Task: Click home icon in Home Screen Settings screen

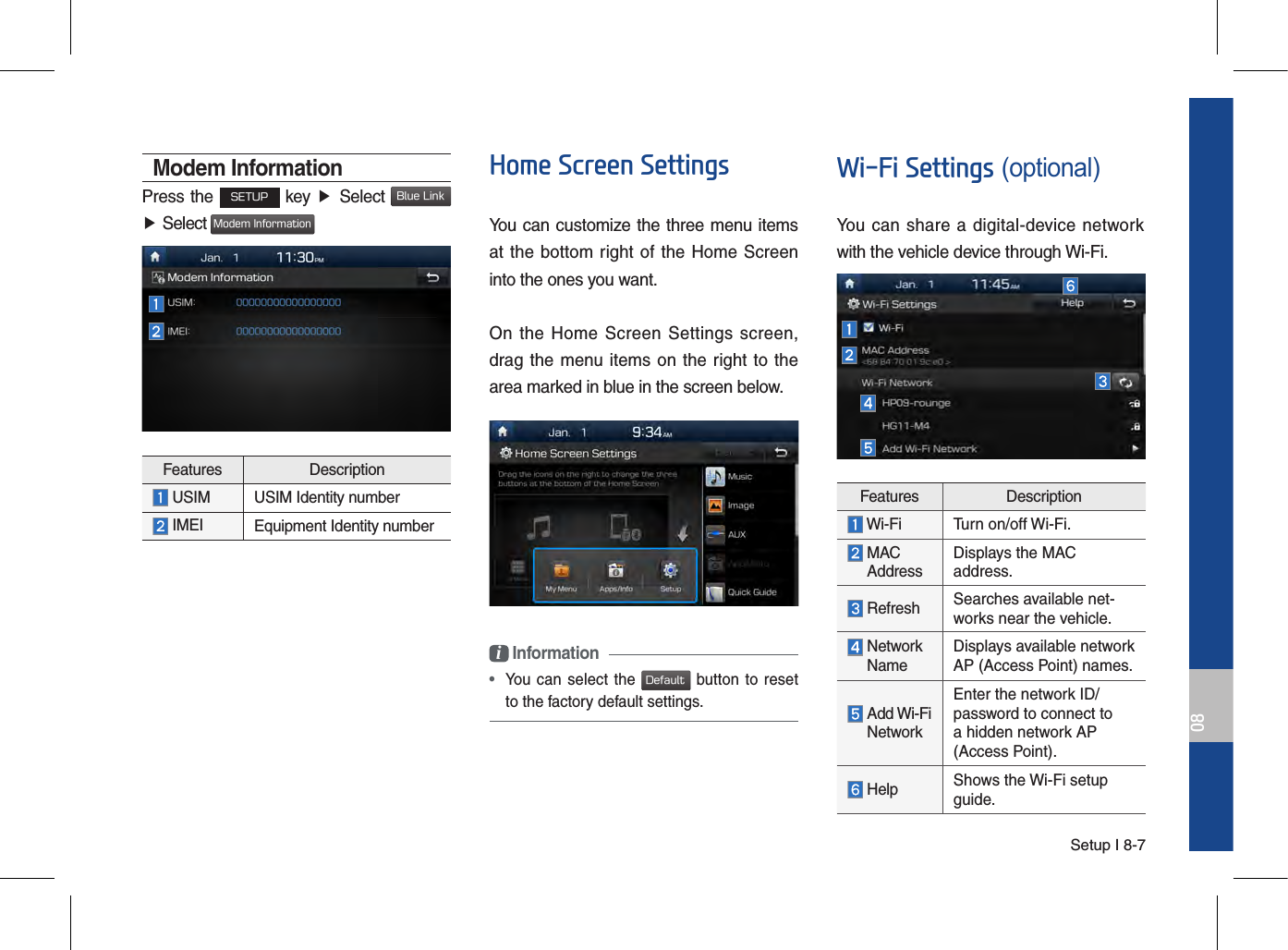Action: tap(503, 432)
